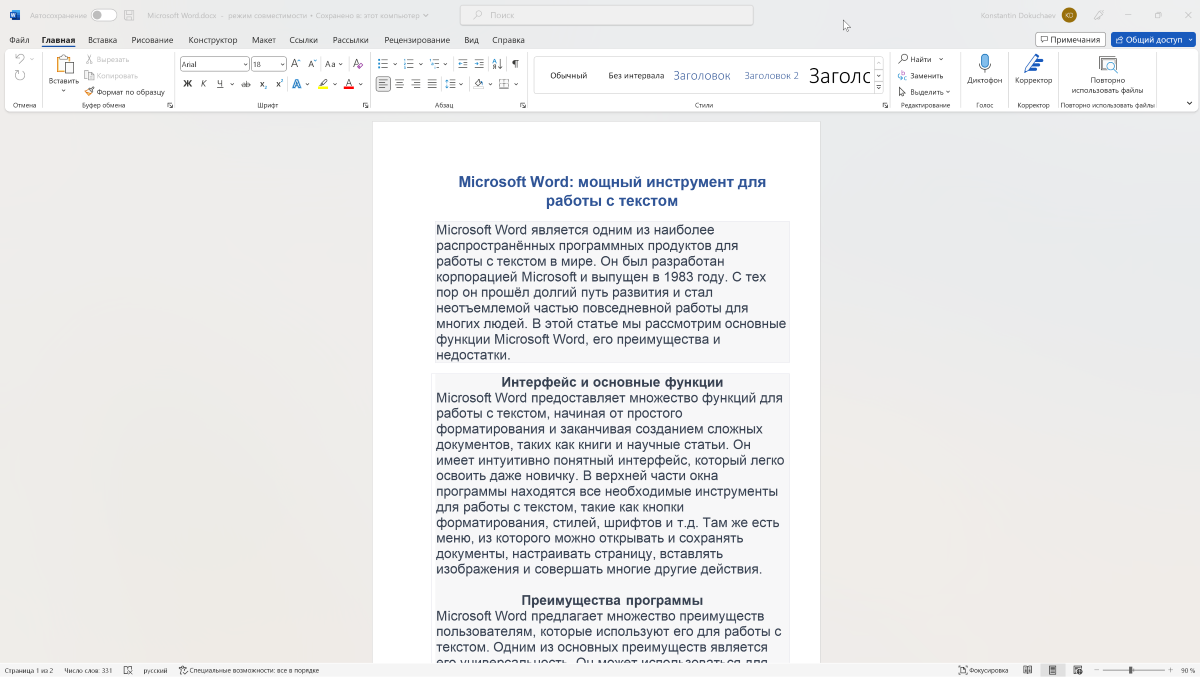The height and width of the screenshot is (677, 1200).
Task: Click the Примечания comments button
Action: pyautogui.click(x=1071, y=40)
